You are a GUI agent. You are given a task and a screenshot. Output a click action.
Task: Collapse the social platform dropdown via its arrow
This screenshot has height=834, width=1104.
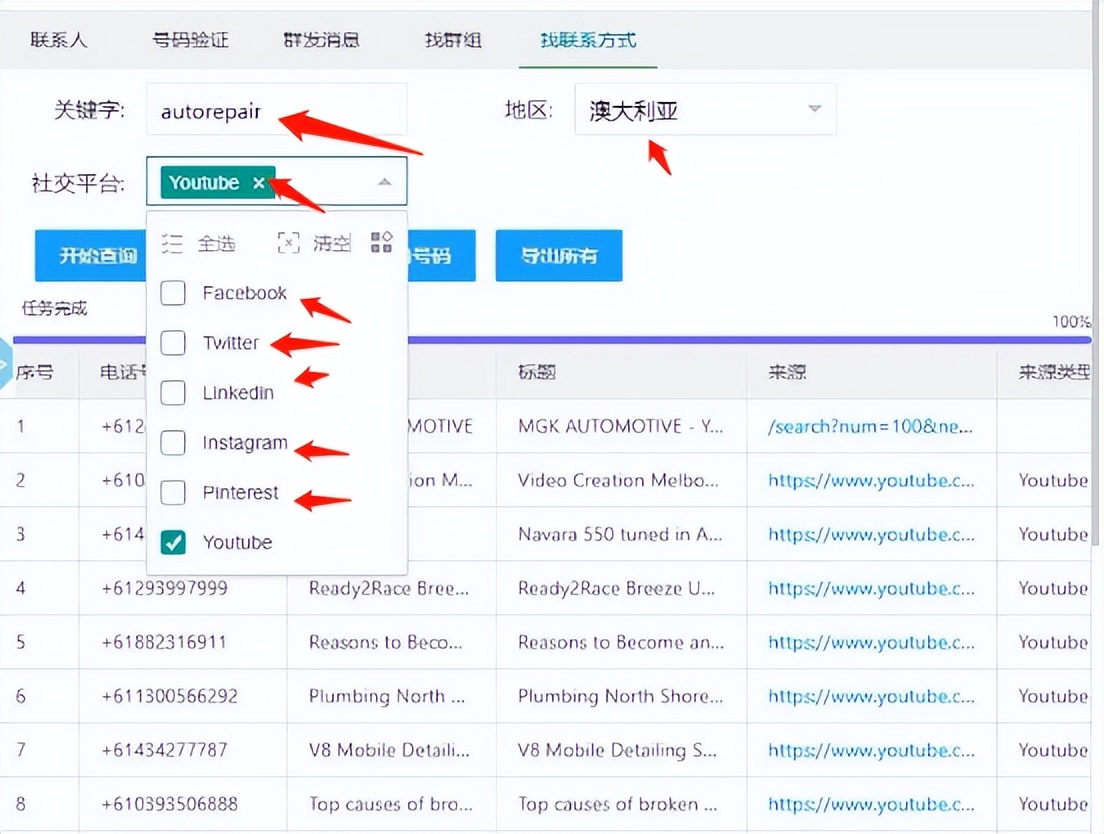click(x=384, y=182)
